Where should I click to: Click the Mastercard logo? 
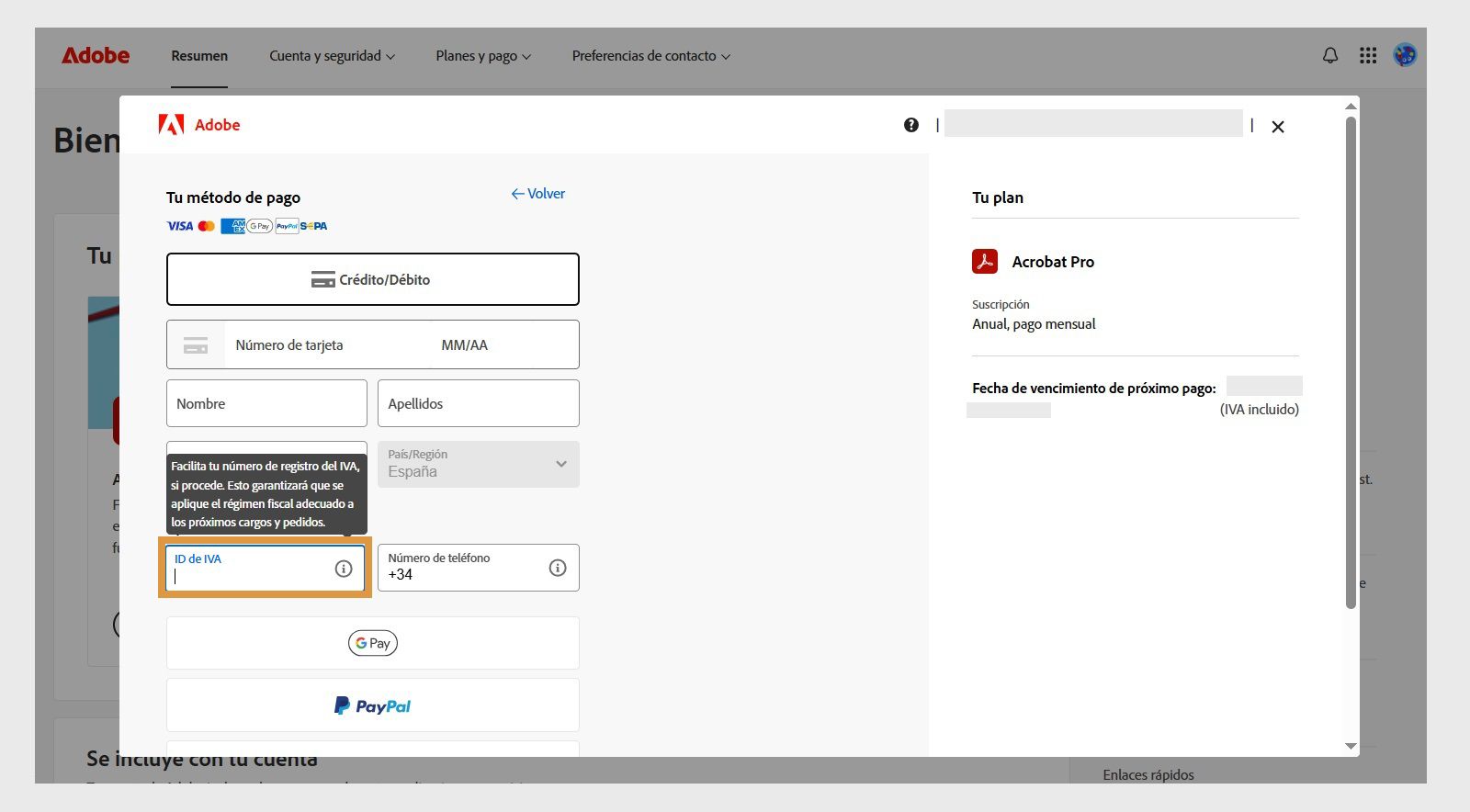click(x=207, y=226)
